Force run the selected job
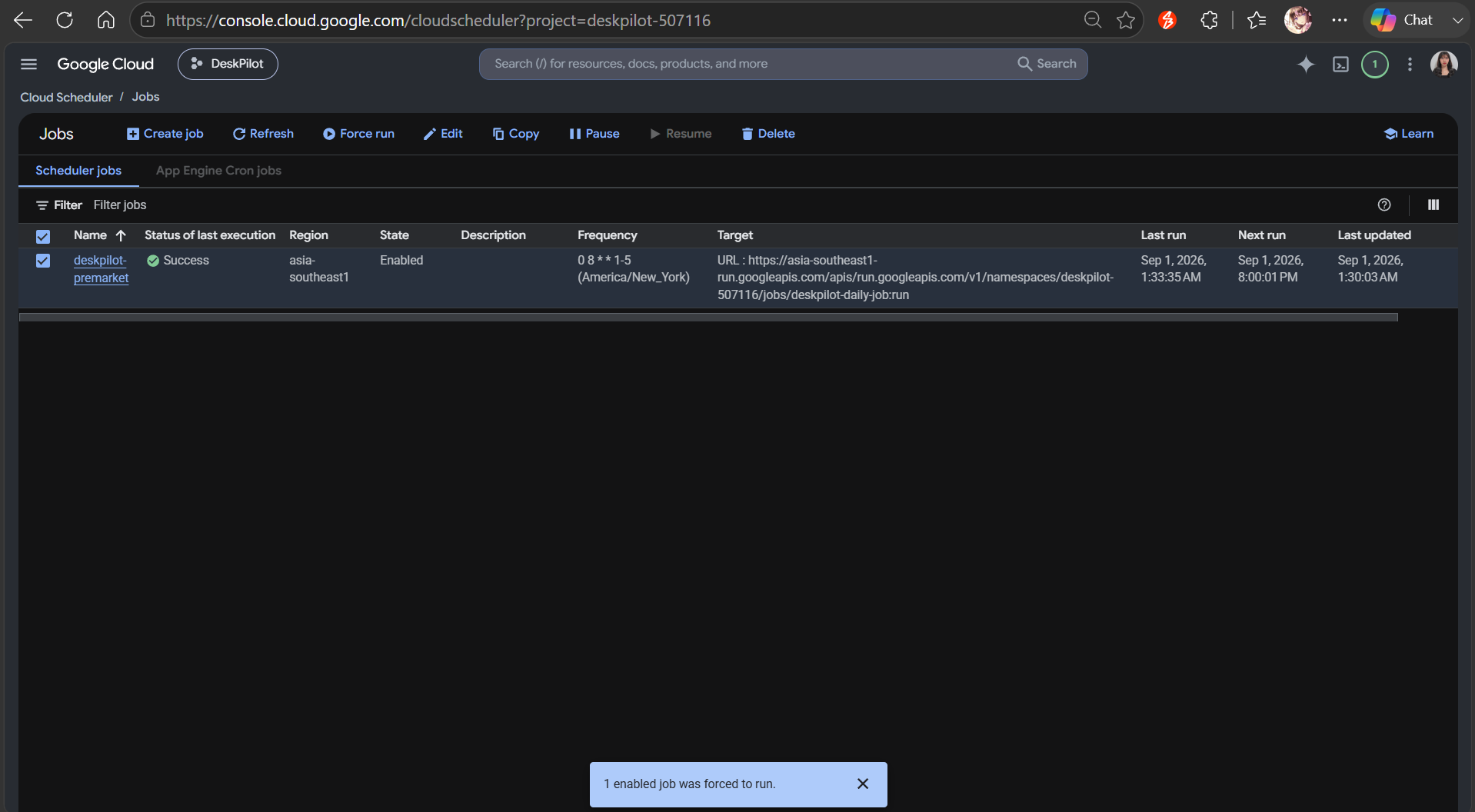The image size is (1475, 812). click(x=358, y=134)
